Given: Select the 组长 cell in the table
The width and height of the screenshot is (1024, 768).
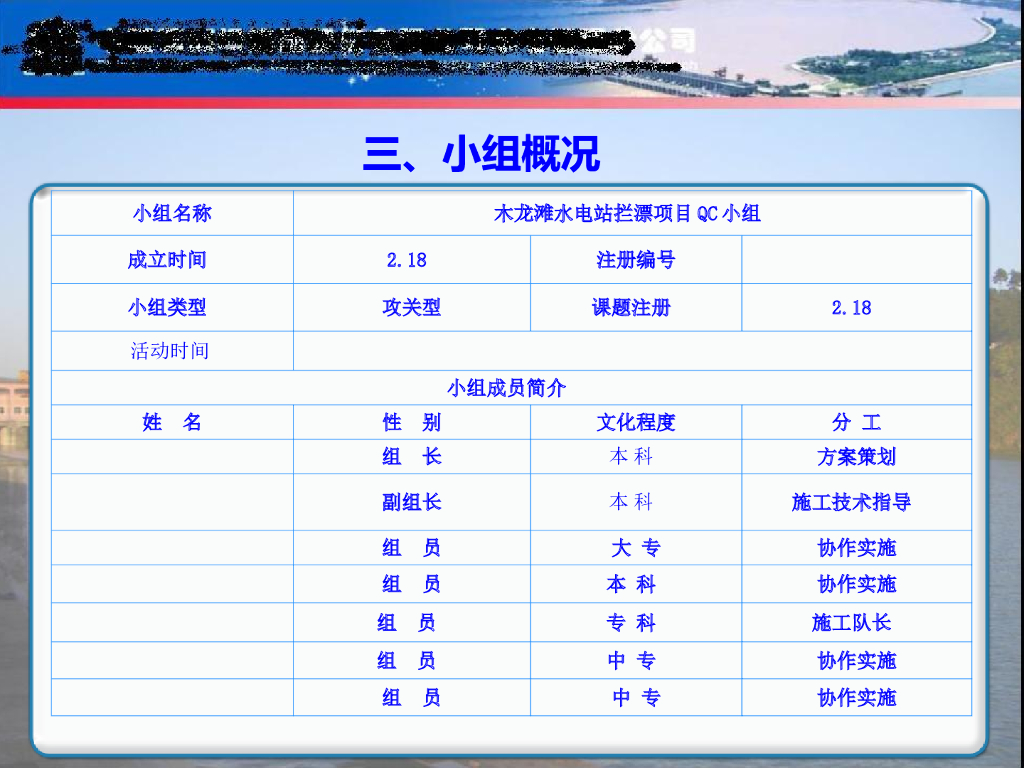Looking at the screenshot, I should coord(411,457).
